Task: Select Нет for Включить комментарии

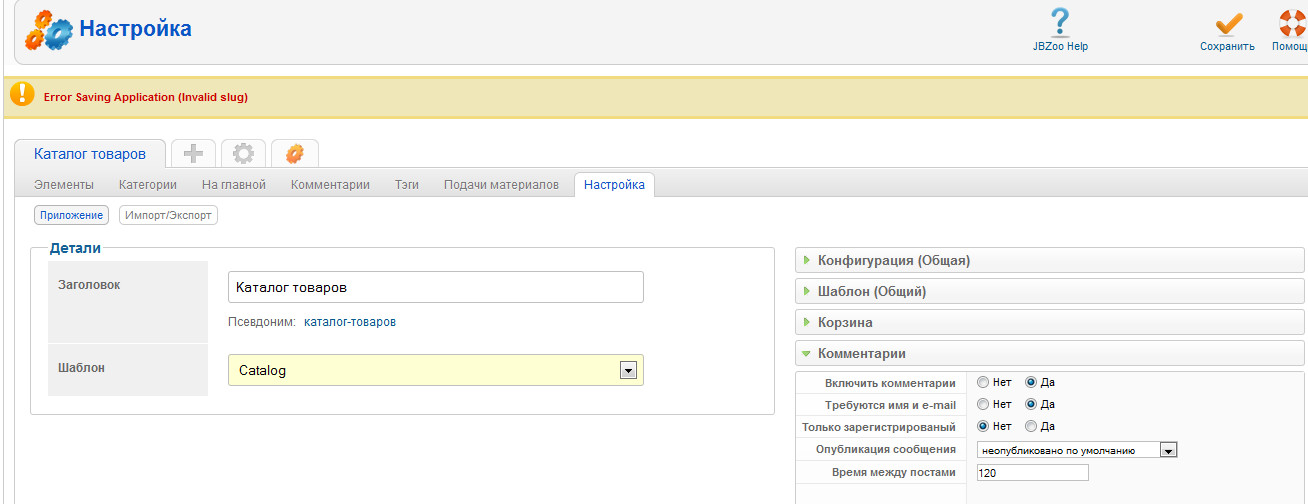Action: pyautogui.click(x=983, y=382)
